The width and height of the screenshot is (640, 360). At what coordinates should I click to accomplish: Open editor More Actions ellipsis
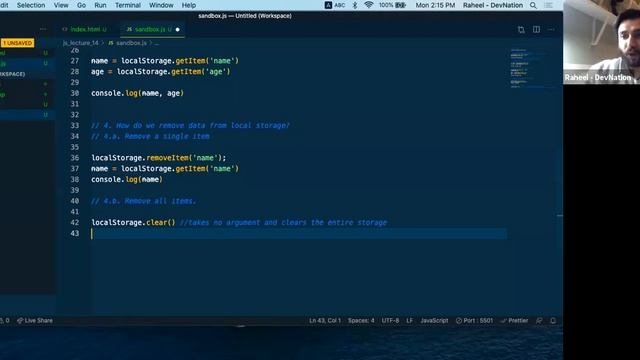pos(551,29)
